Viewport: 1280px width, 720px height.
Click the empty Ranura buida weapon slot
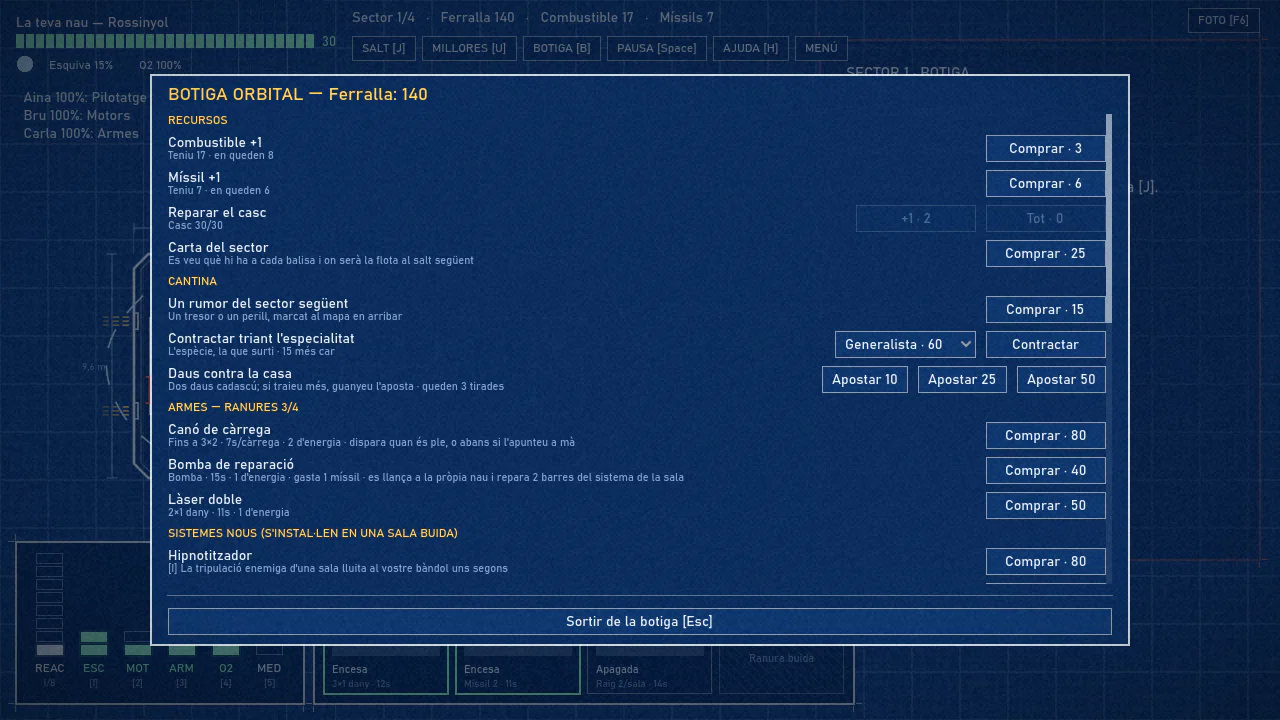pos(782,670)
